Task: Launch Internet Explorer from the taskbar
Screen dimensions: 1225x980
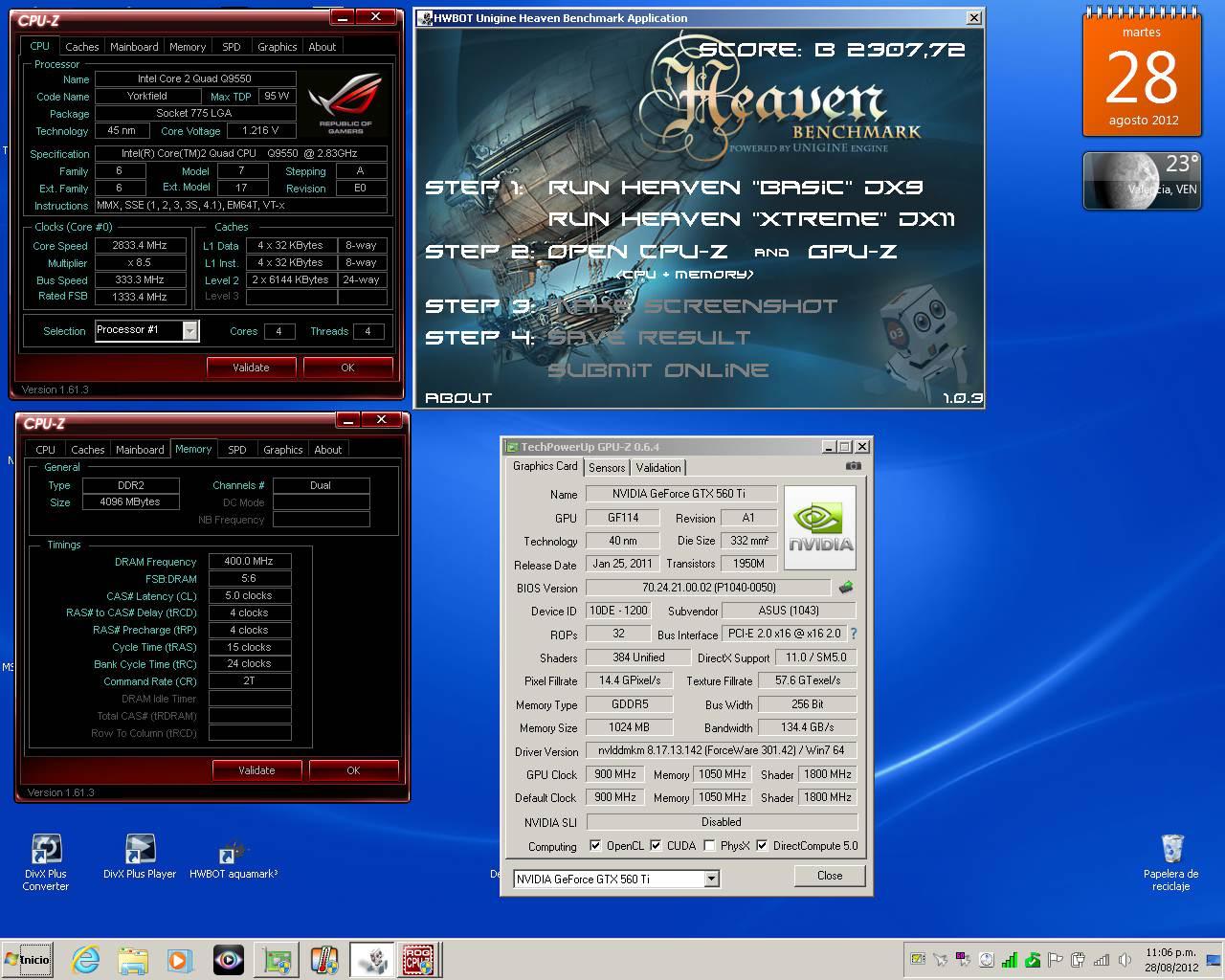Action: pos(85,959)
